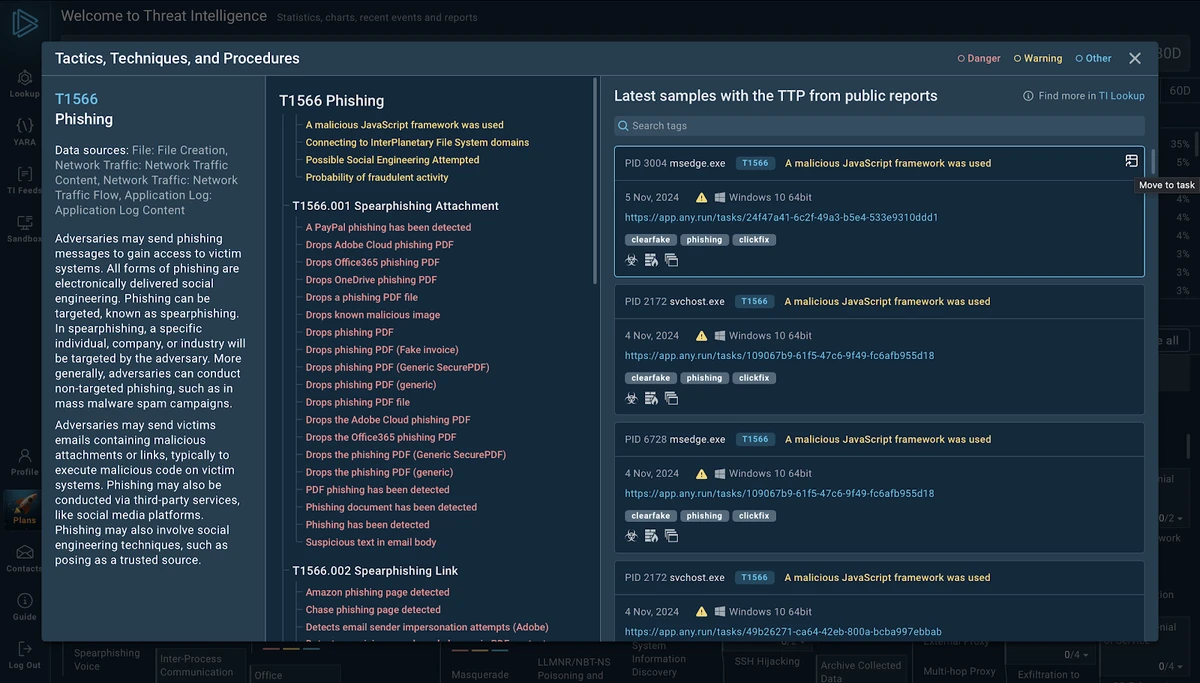Open Contacts in the left sidebar
This screenshot has width=1200, height=683.
coord(25,558)
